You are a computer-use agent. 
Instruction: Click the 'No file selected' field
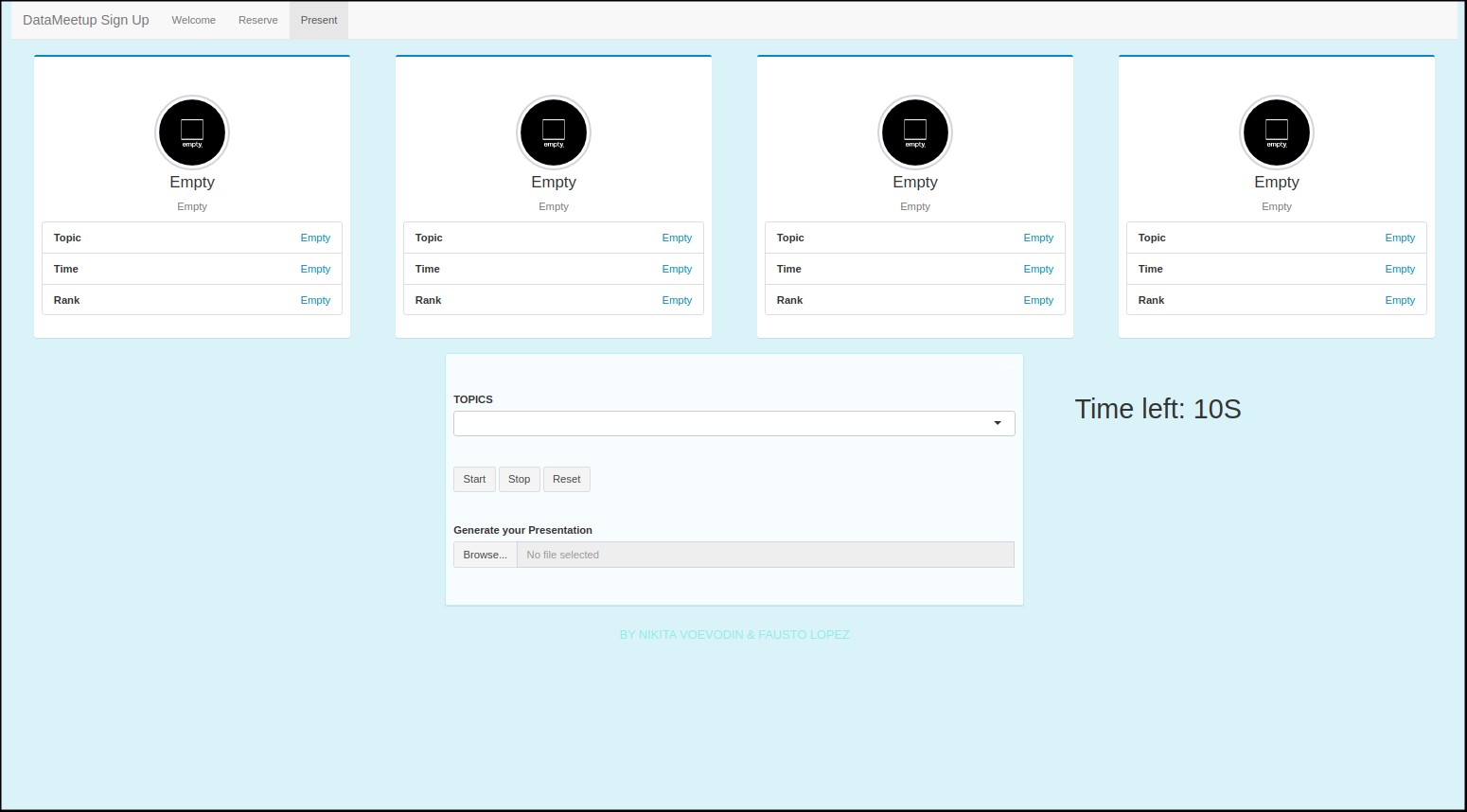(x=765, y=555)
